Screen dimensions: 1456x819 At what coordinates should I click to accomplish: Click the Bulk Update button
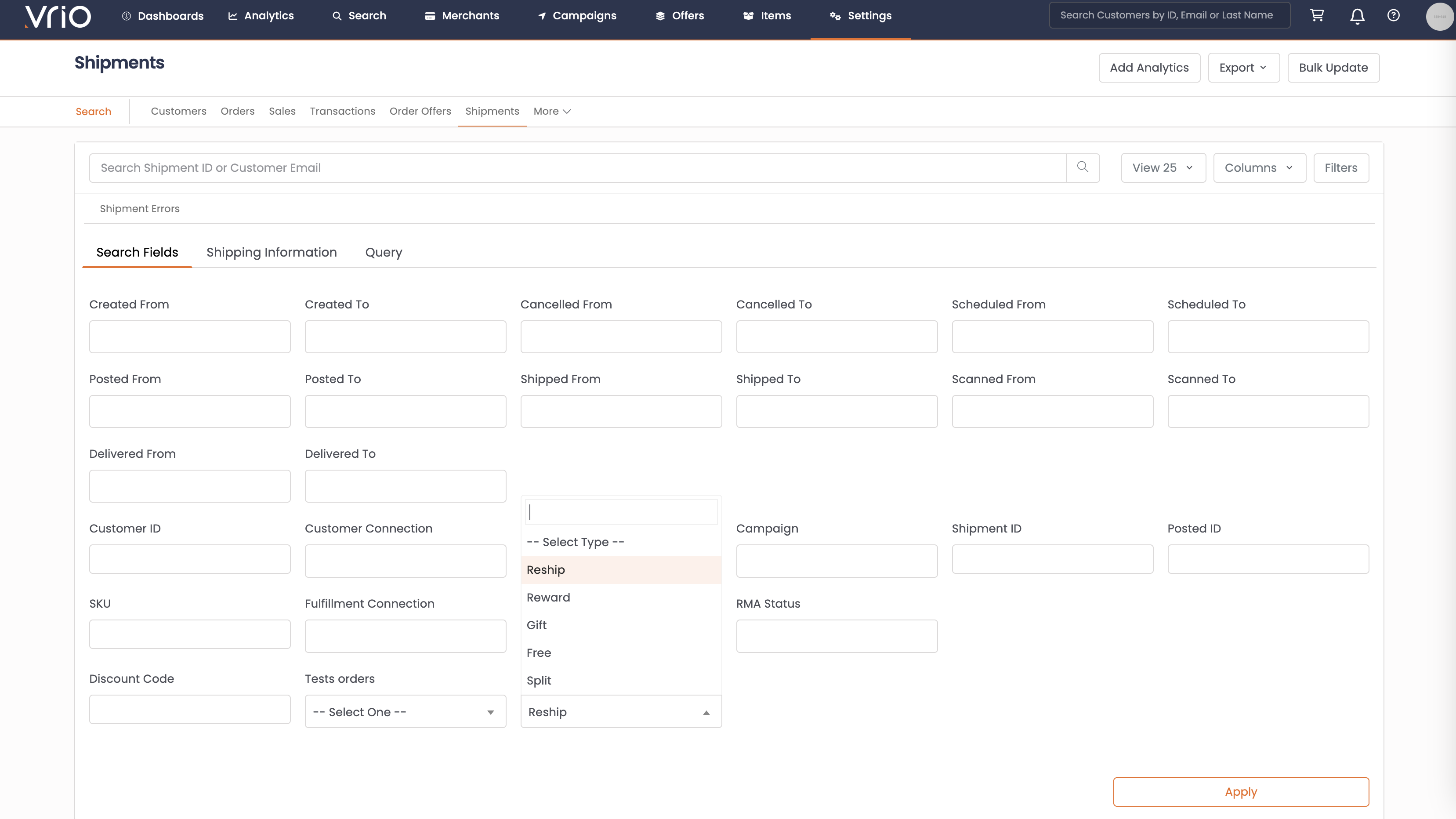[1333, 68]
